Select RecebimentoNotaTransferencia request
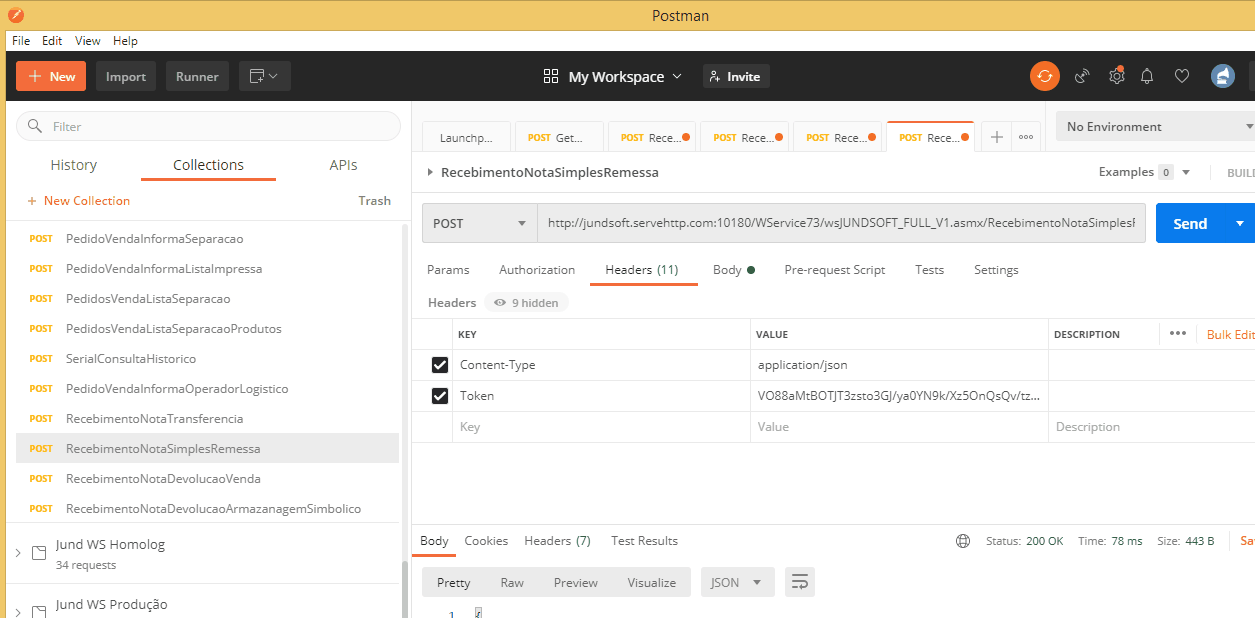This screenshot has width=1255, height=618. point(154,418)
